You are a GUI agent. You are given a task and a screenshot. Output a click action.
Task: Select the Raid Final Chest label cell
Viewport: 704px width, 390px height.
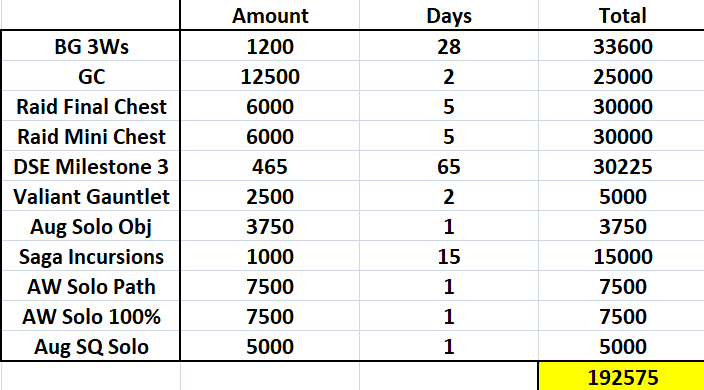tap(91, 106)
